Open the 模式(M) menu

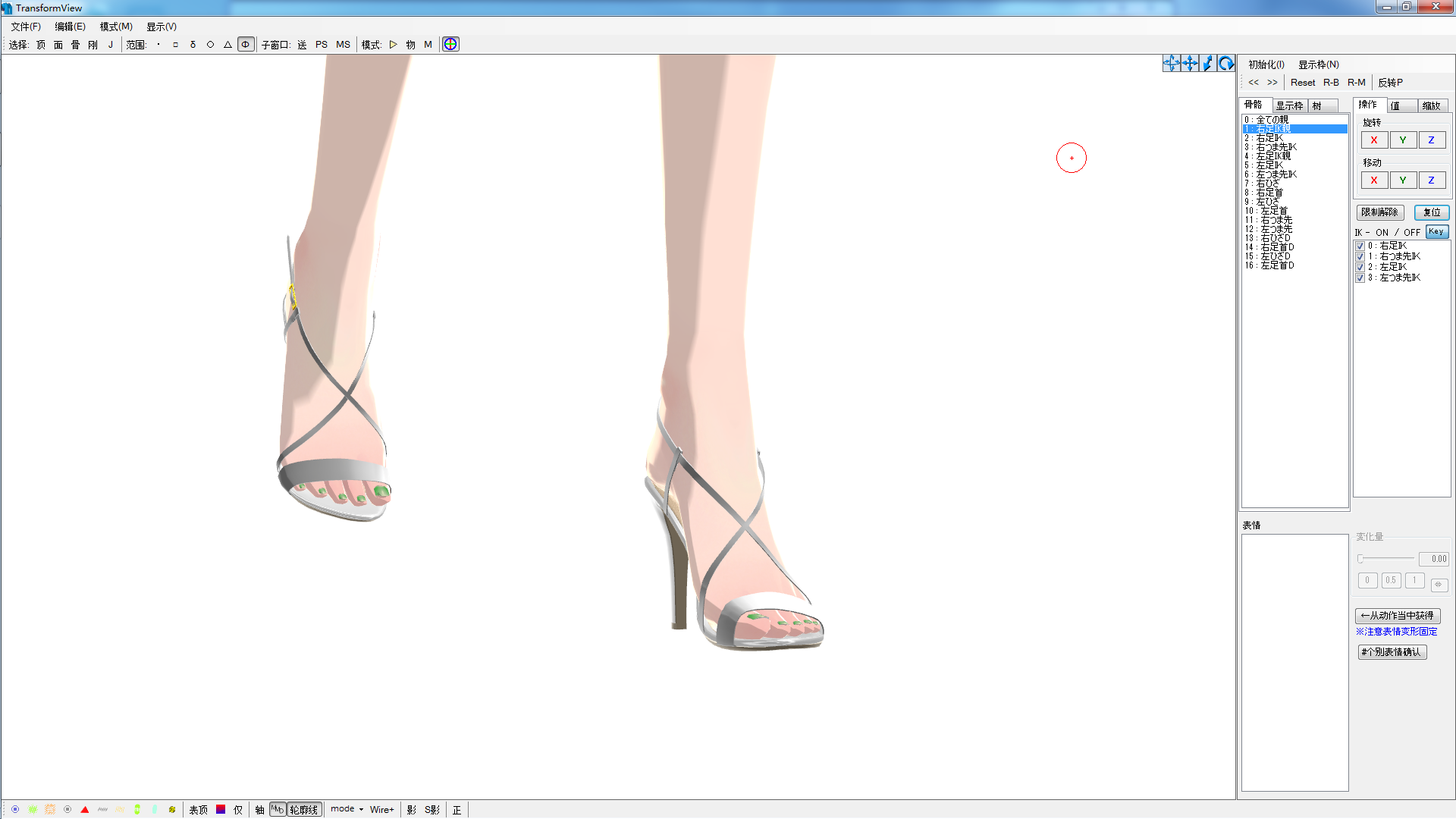[x=116, y=27]
